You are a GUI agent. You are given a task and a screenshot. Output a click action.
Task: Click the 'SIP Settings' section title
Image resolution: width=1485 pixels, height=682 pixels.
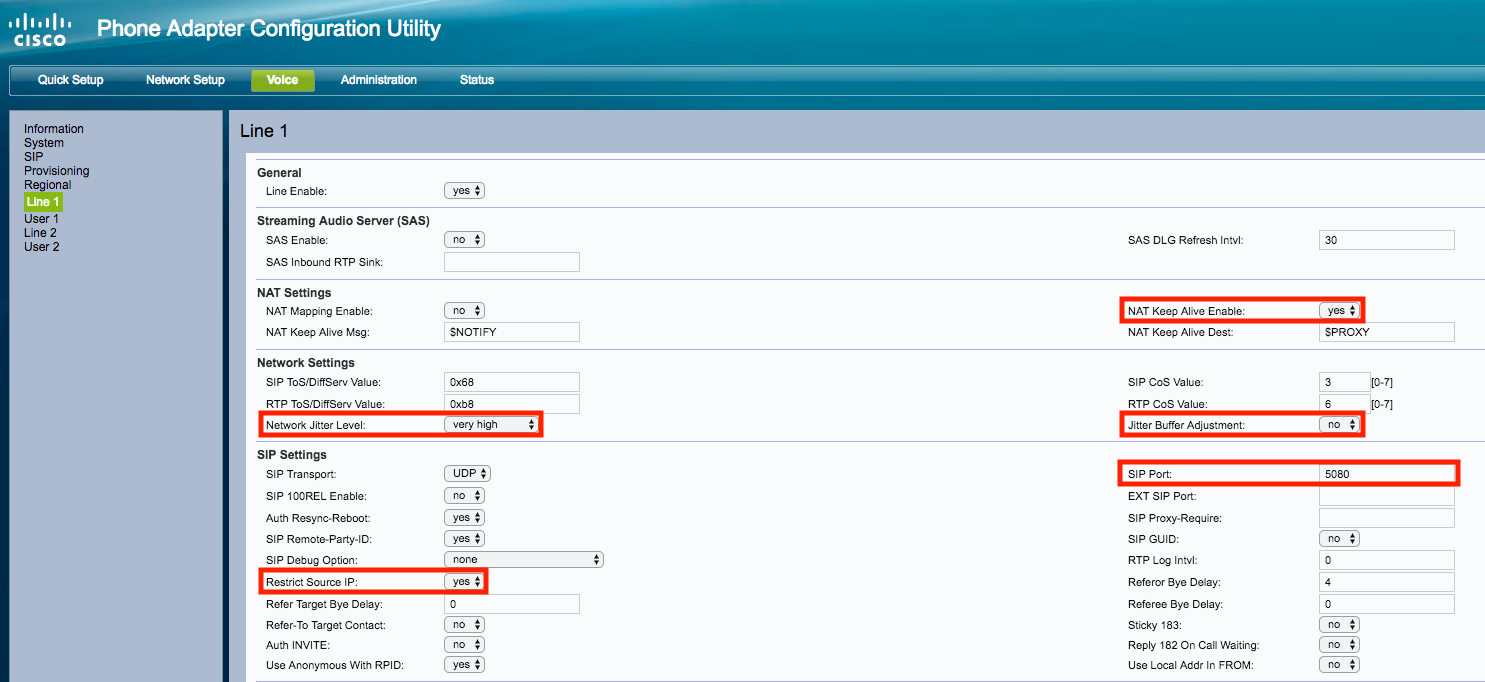[292, 455]
